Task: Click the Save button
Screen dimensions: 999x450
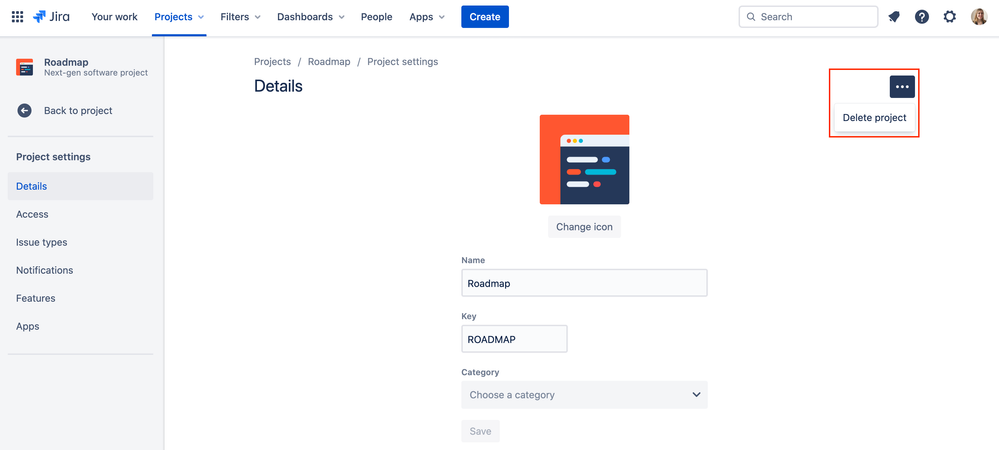Action: point(480,432)
